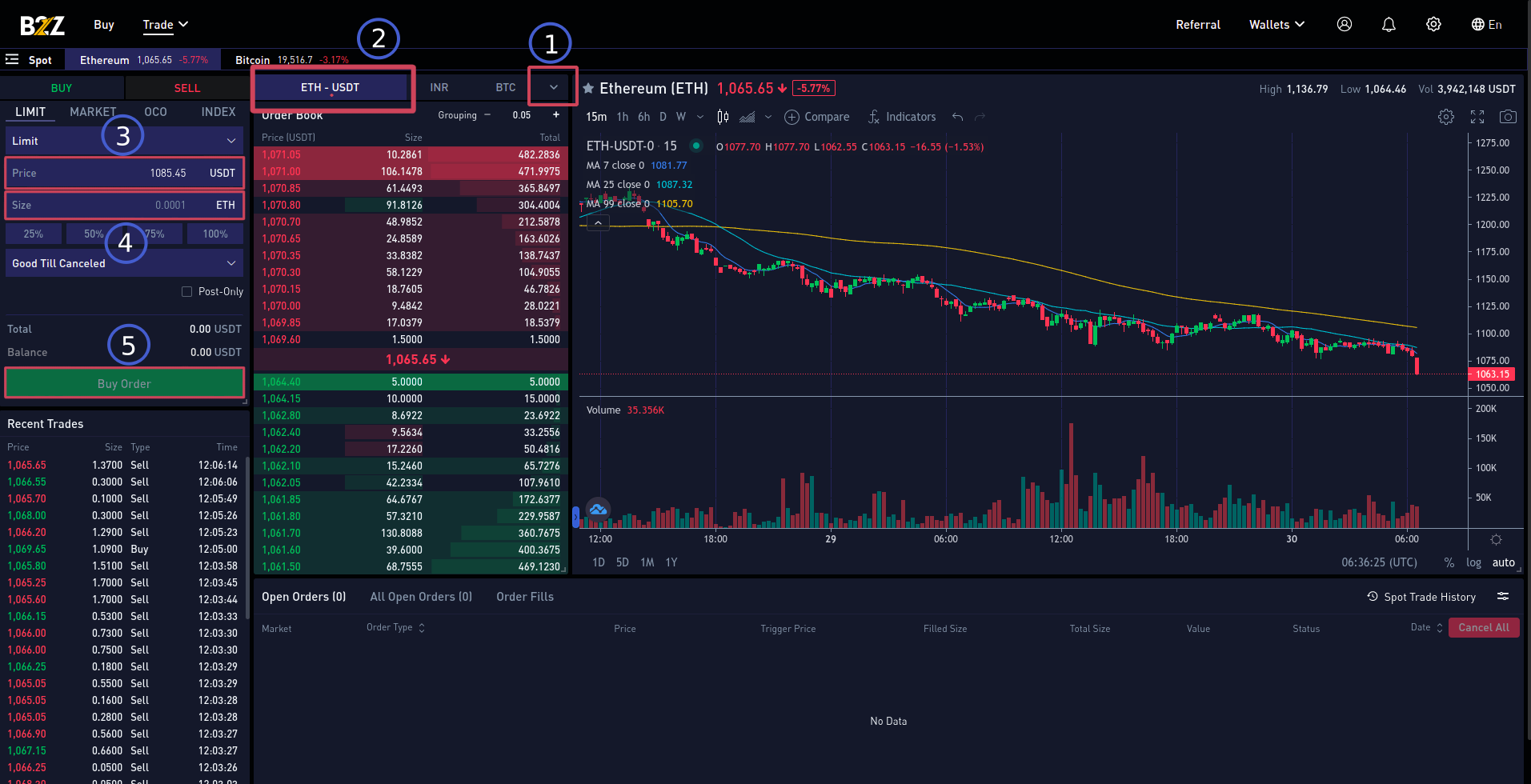Image resolution: width=1531 pixels, height=784 pixels.
Task: Open the top-bar settings gear
Action: (1433, 24)
